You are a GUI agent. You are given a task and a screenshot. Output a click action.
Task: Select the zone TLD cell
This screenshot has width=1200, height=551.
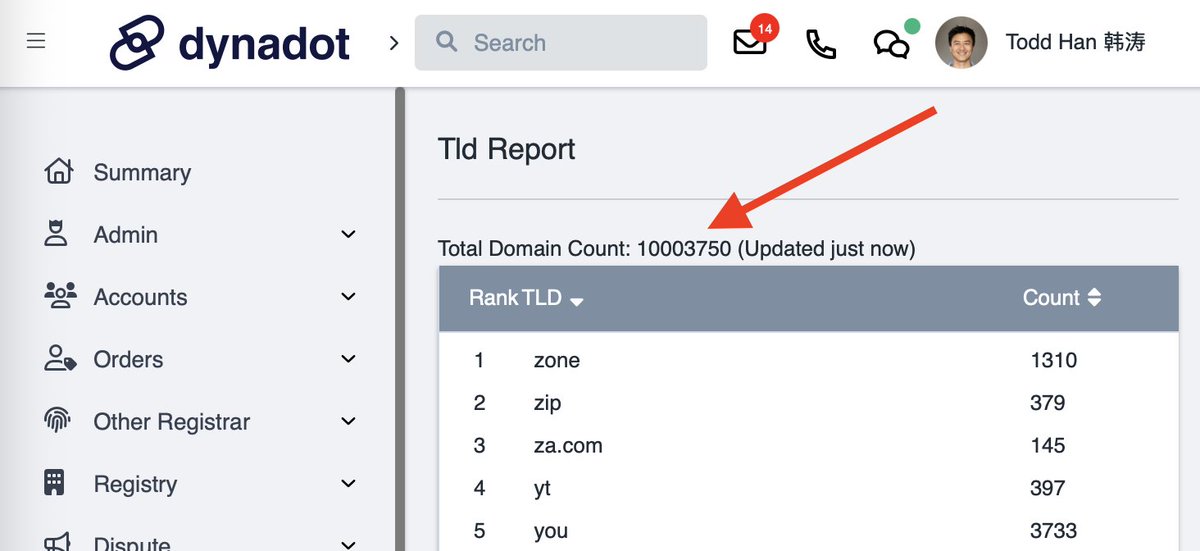pyautogui.click(x=557, y=360)
